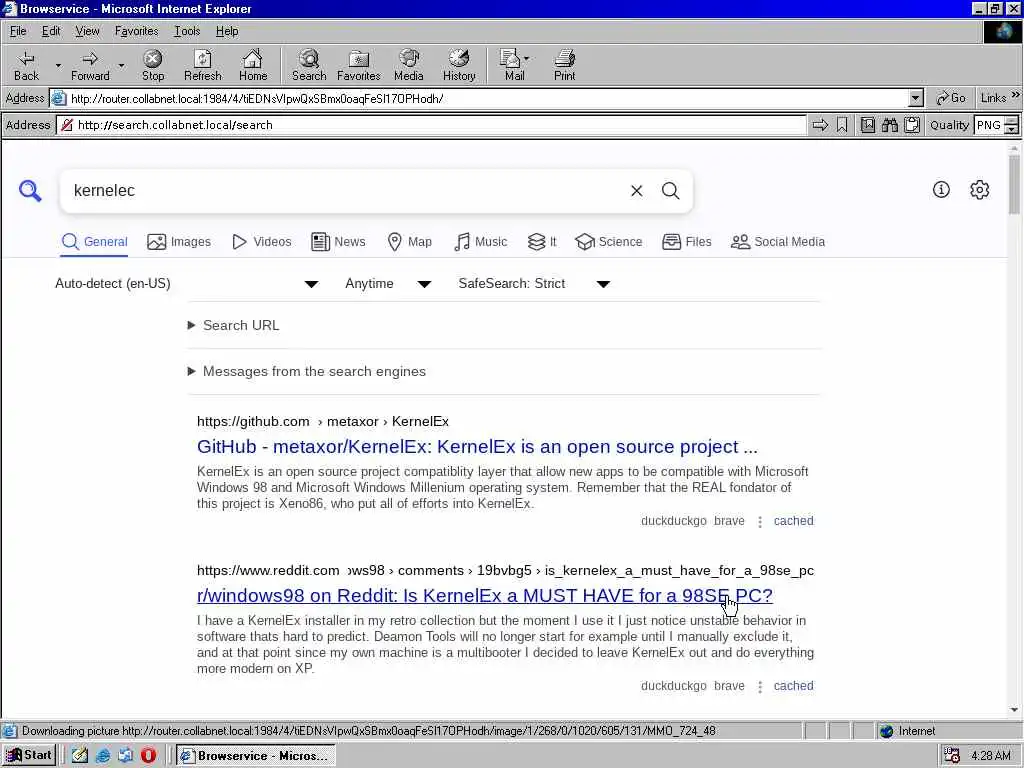Click the blue search logo

(30, 191)
